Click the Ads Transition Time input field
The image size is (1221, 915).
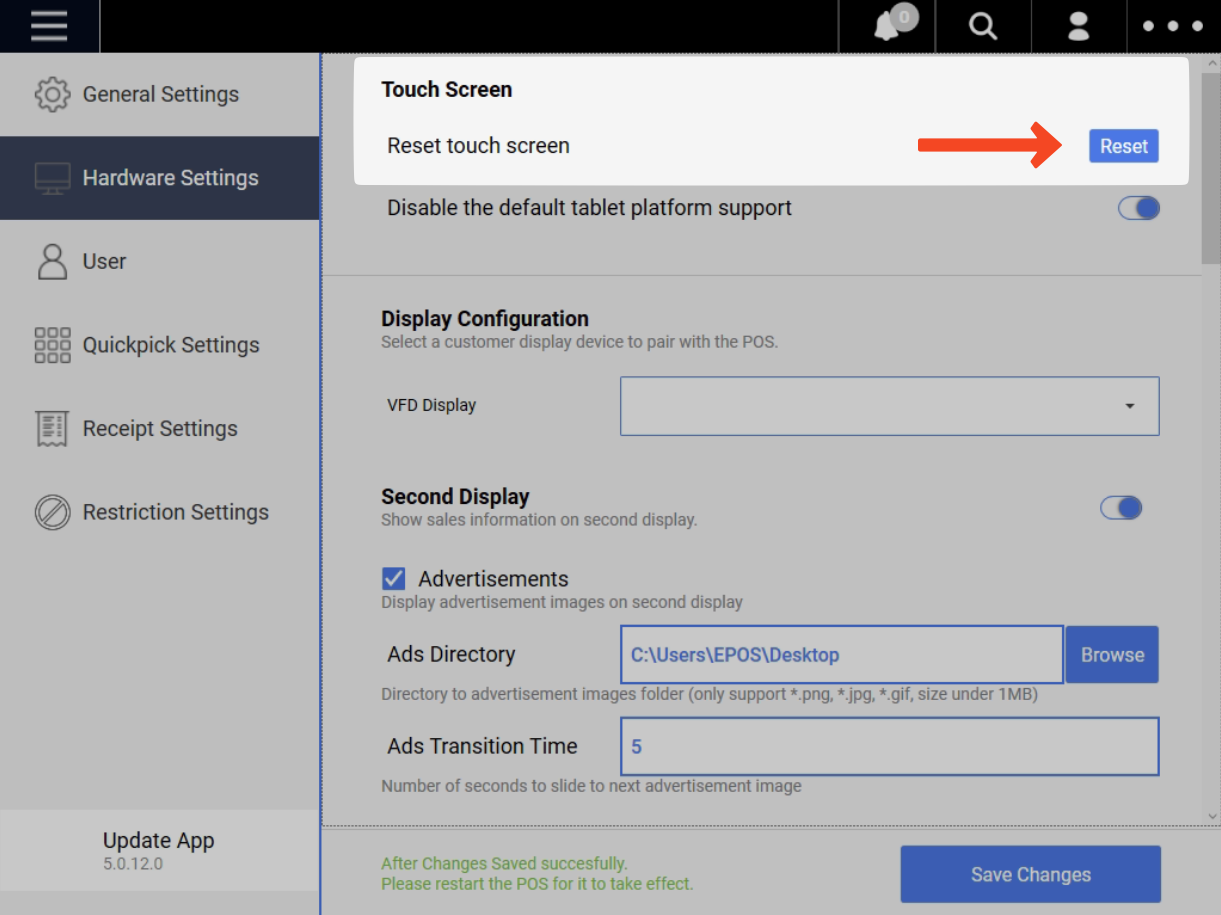coord(889,746)
